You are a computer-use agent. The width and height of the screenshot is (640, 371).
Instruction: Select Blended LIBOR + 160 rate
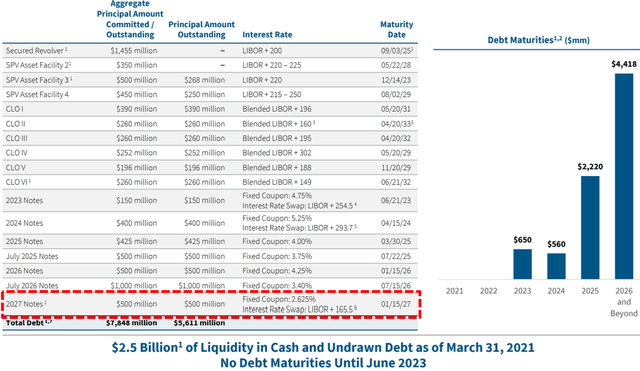pyautogui.click(x=279, y=124)
